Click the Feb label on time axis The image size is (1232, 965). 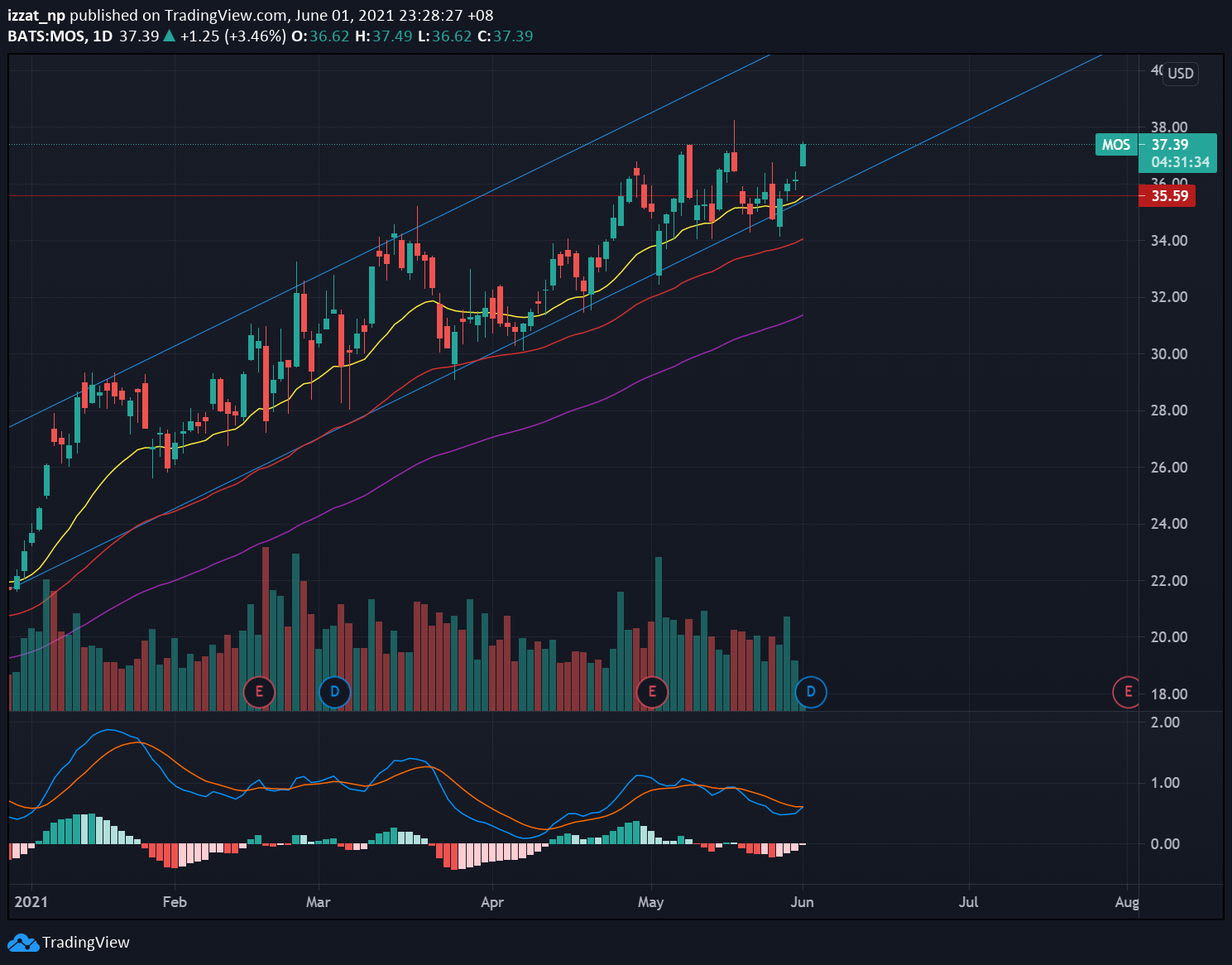point(175,902)
